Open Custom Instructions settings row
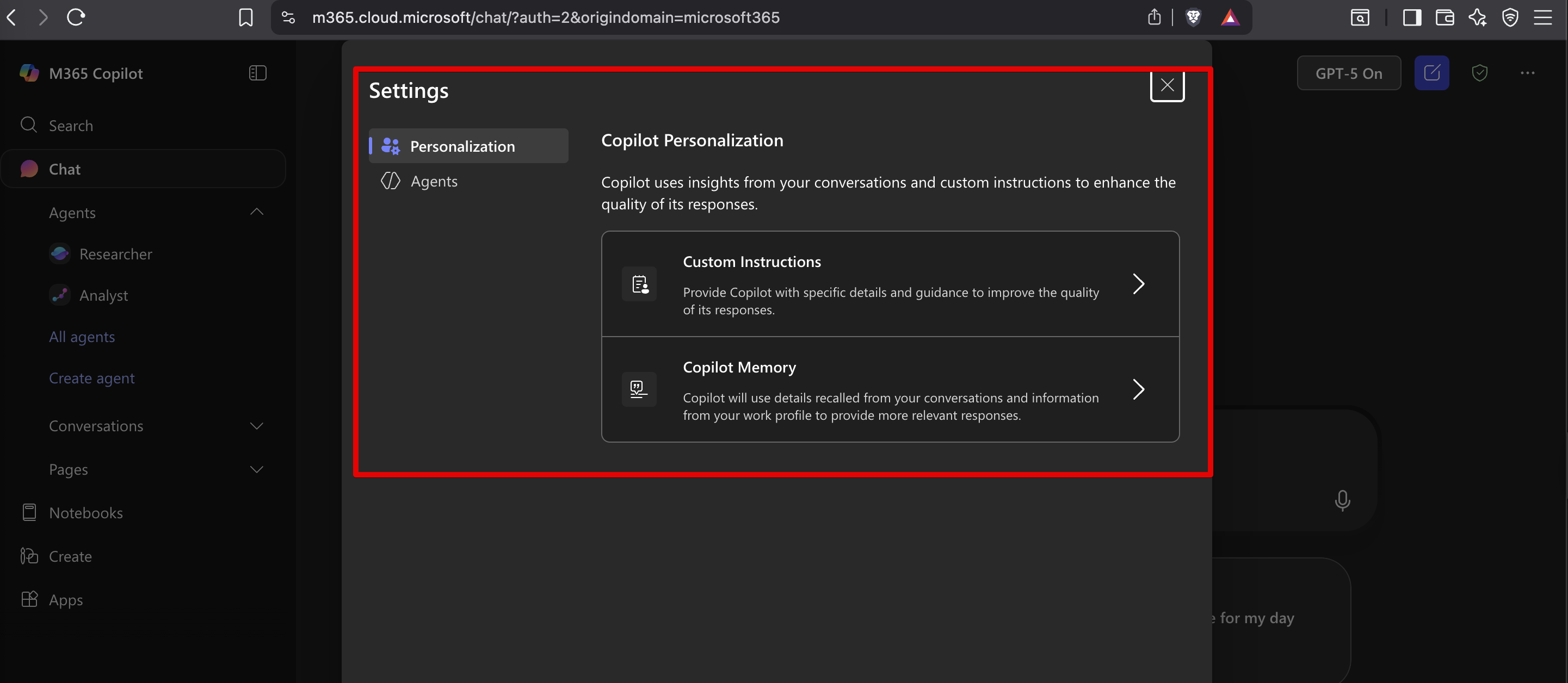The height and width of the screenshot is (683, 1568). click(x=890, y=284)
